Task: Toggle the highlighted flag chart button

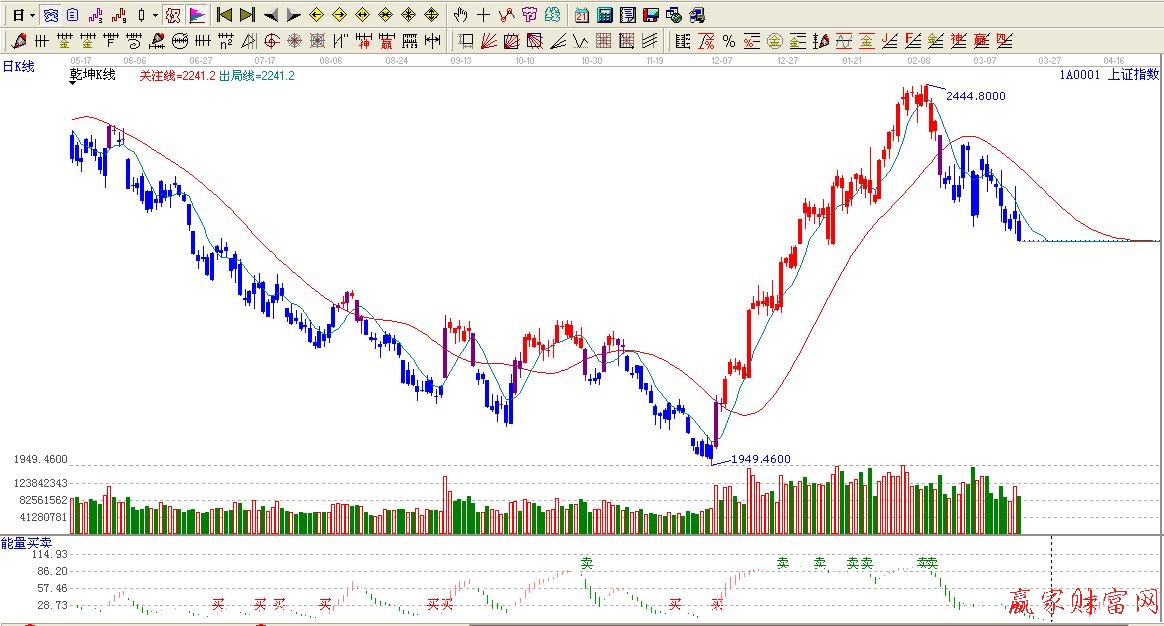Action: tap(197, 15)
